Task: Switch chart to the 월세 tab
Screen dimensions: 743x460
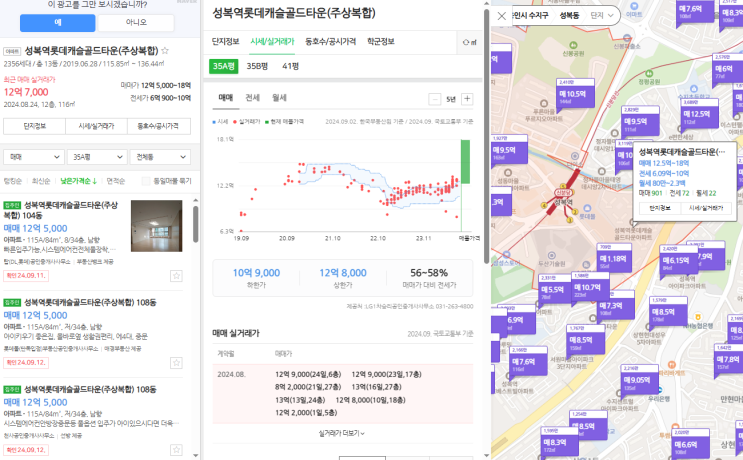Action: [x=279, y=98]
